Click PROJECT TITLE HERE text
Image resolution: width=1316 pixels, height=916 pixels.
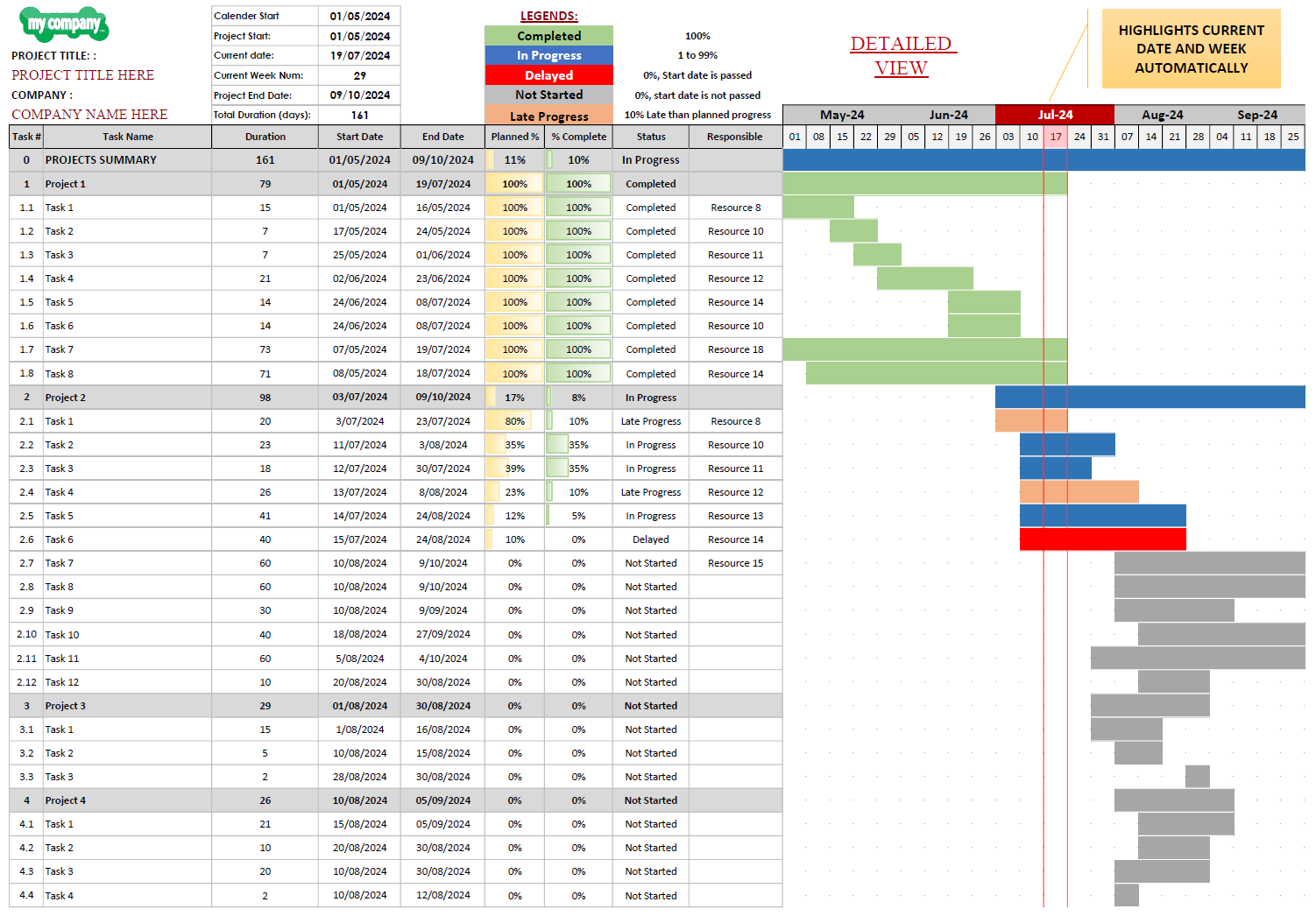click(x=83, y=75)
